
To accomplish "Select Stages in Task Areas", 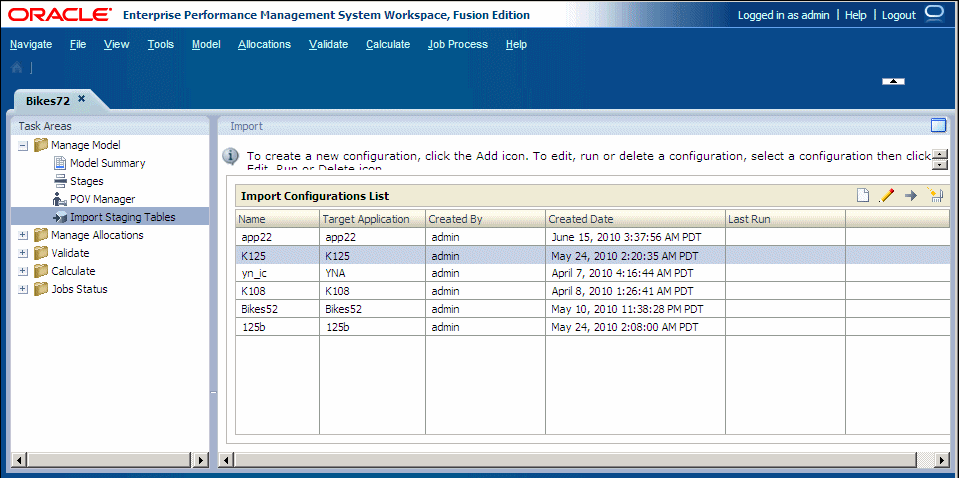I will (x=87, y=181).
